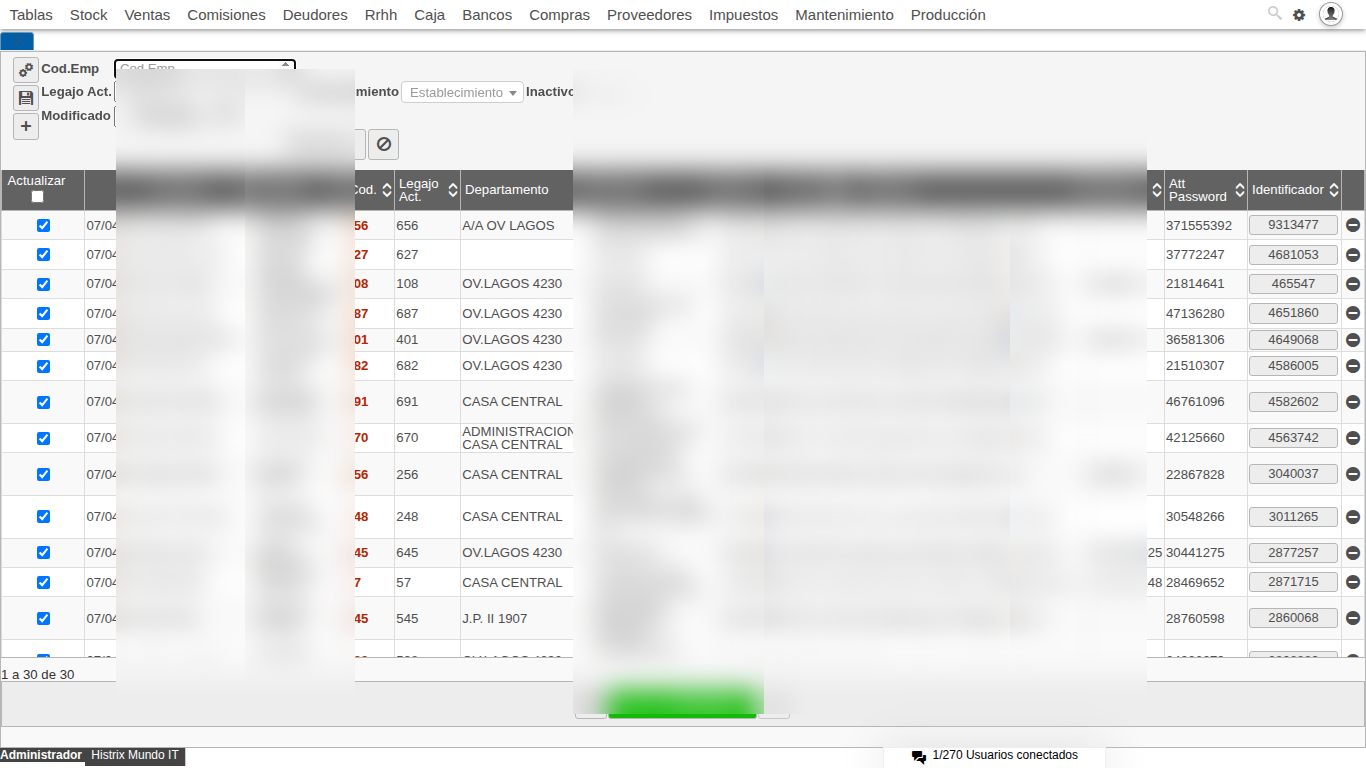Click the identifier button 3011265
1366x768 pixels.
pyautogui.click(x=1293, y=517)
